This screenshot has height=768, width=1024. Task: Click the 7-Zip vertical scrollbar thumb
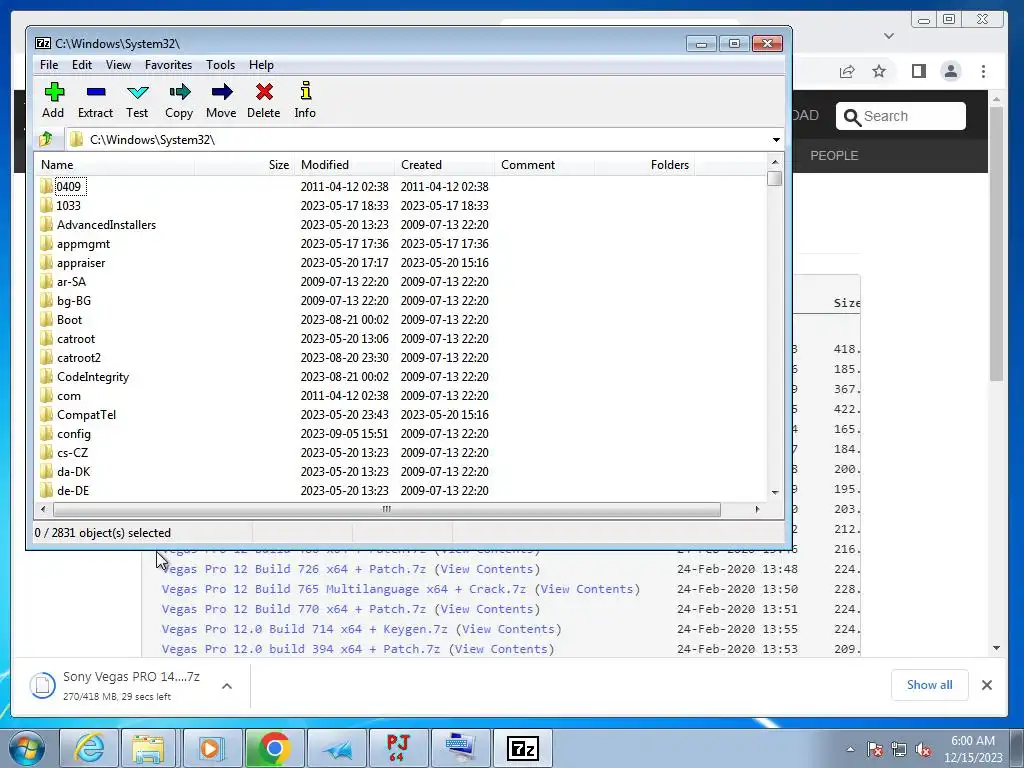point(775,178)
